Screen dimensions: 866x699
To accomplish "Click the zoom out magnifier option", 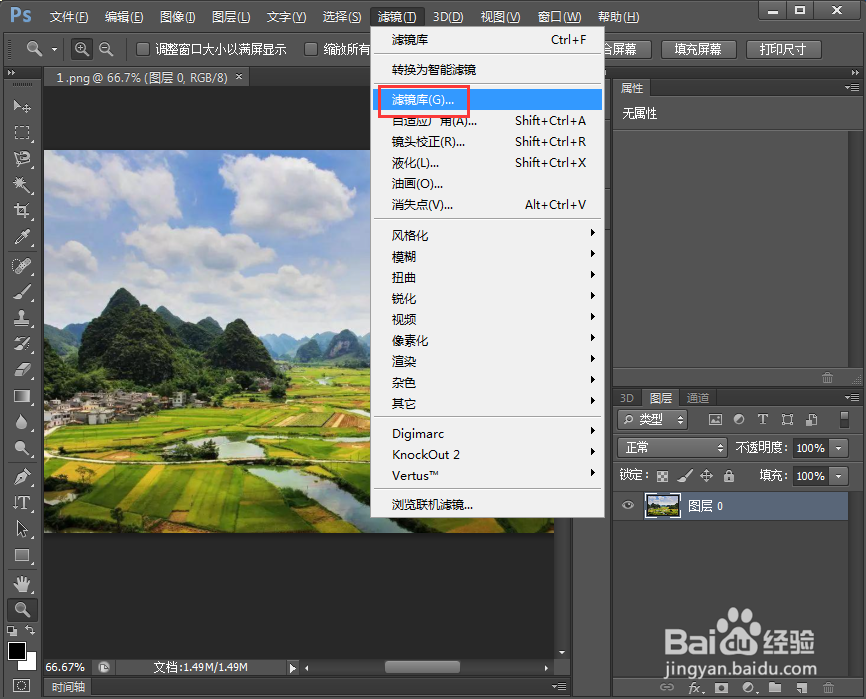I will coord(106,49).
